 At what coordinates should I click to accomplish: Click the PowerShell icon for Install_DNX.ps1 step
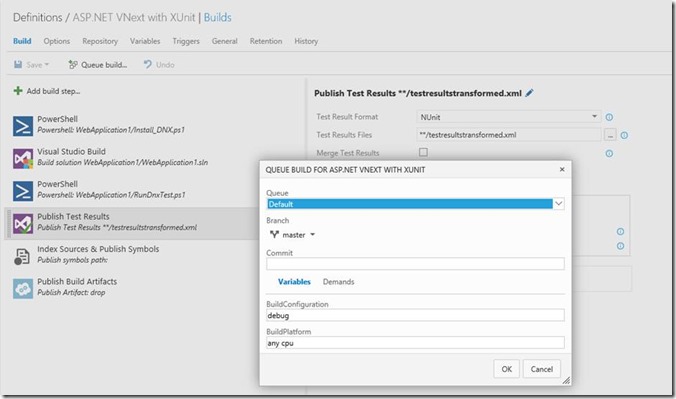click(23, 126)
